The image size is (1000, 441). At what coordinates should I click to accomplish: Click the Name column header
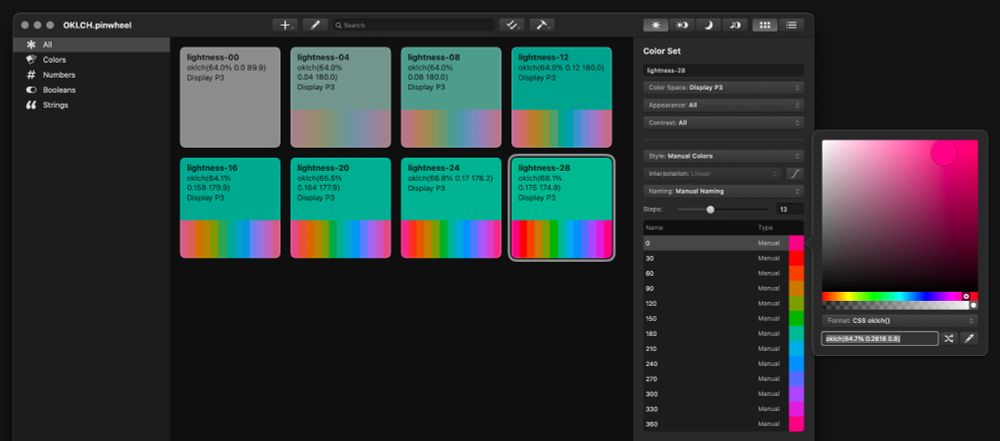point(654,228)
